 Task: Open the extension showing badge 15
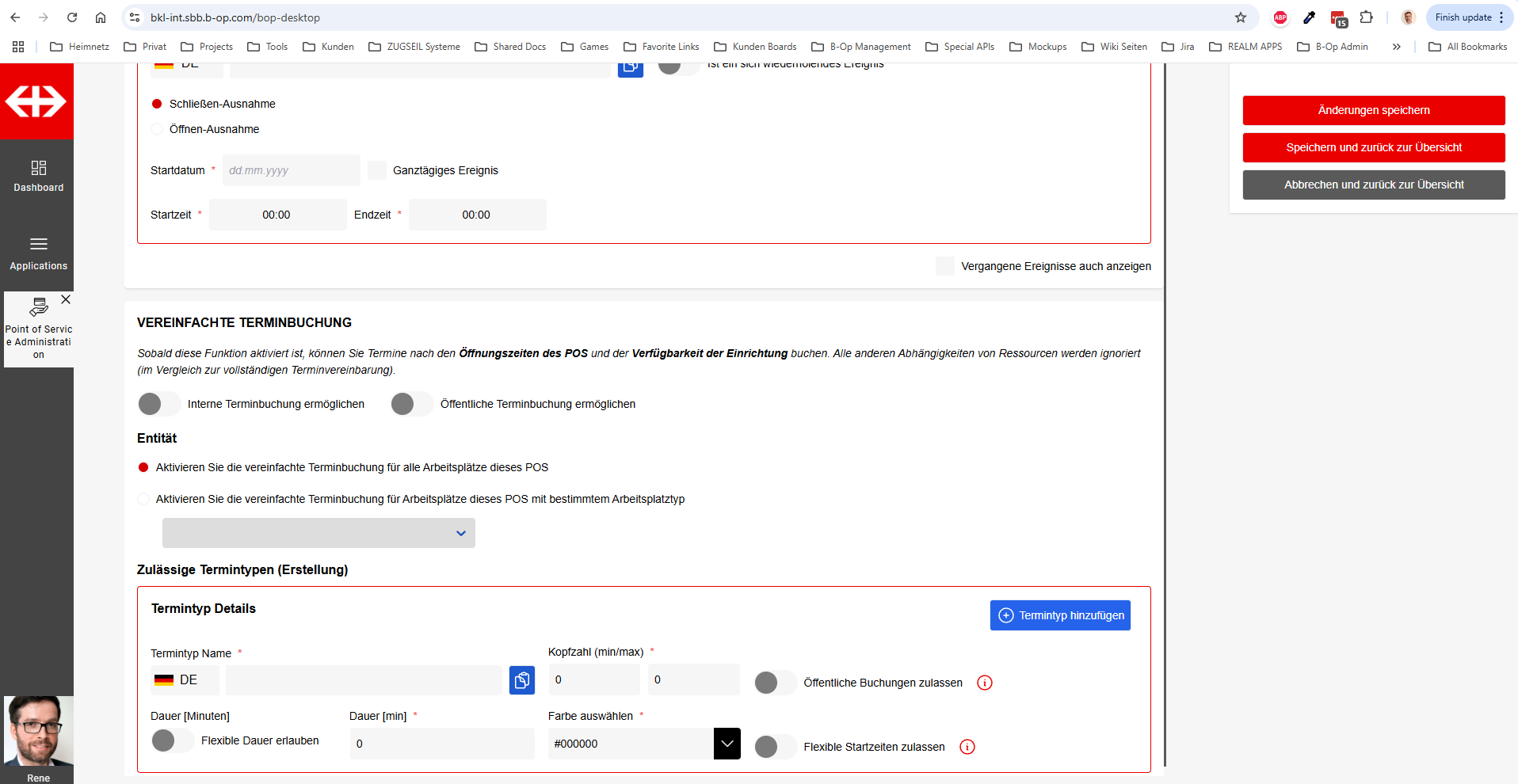tap(1338, 18)
